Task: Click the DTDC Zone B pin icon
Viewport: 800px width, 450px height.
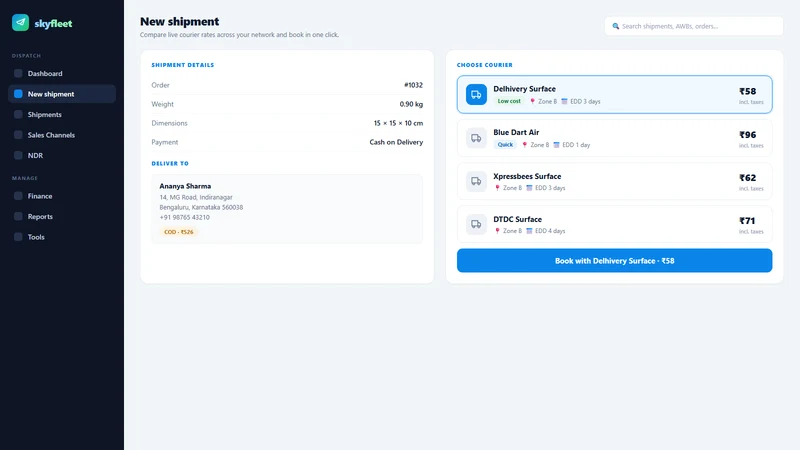Action: 497,231
